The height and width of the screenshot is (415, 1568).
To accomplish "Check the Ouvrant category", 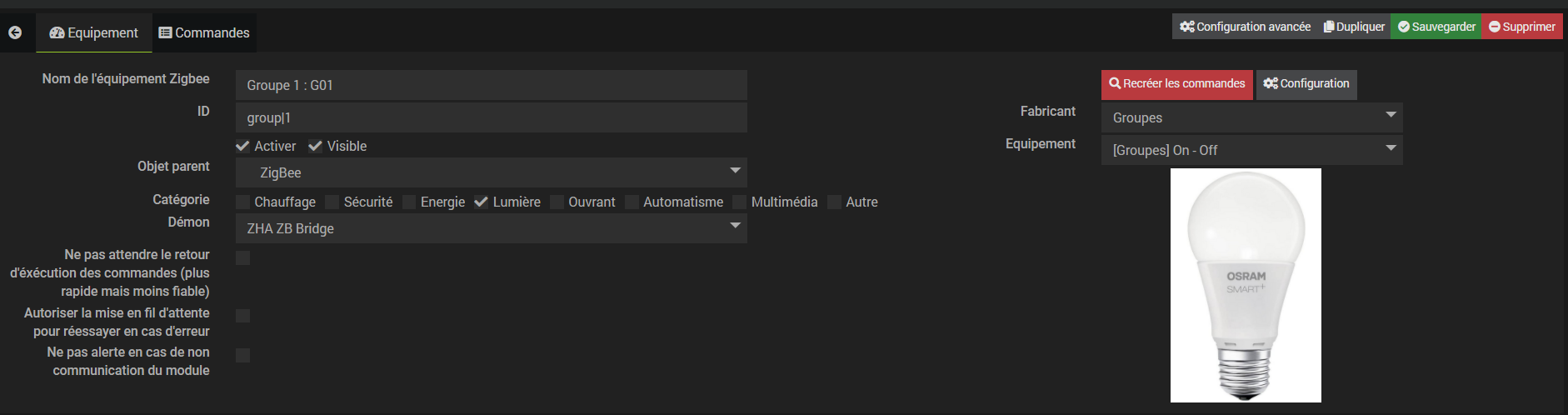I will 557,202.
